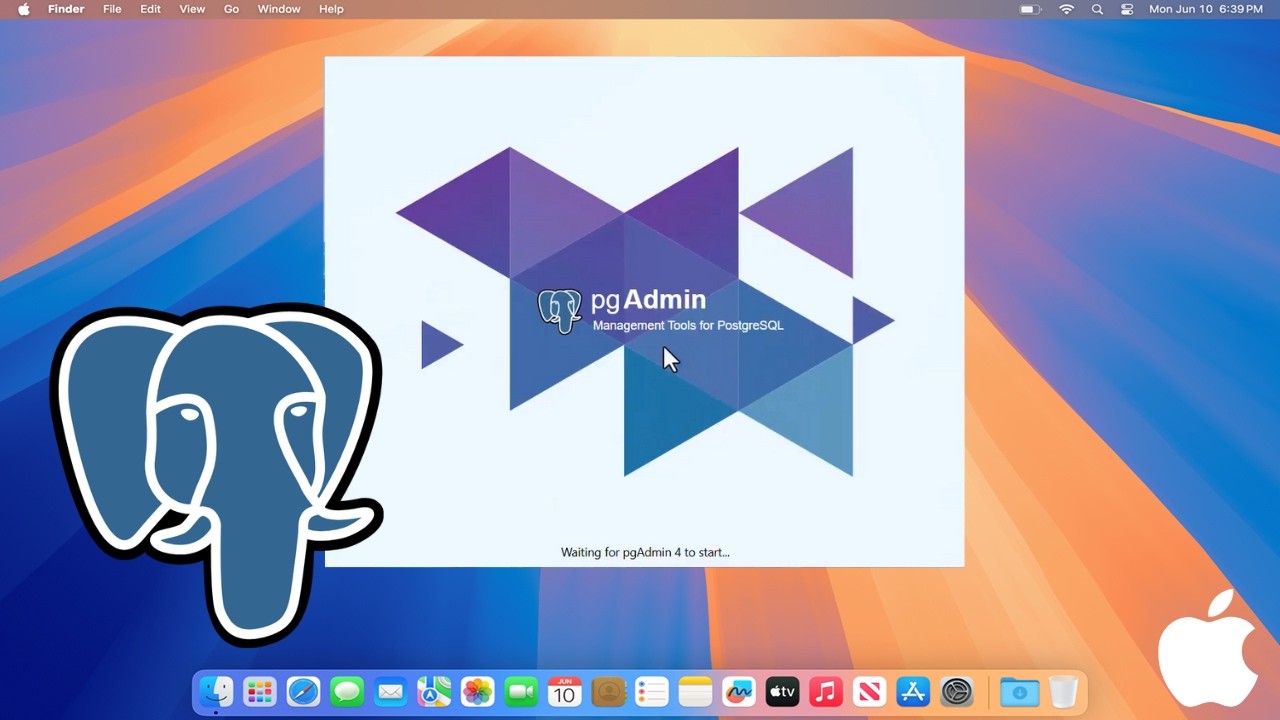This screenshot has height=720, width=1280.
Task: Open System Settings from the Dock
Action: tap(957, 691)
